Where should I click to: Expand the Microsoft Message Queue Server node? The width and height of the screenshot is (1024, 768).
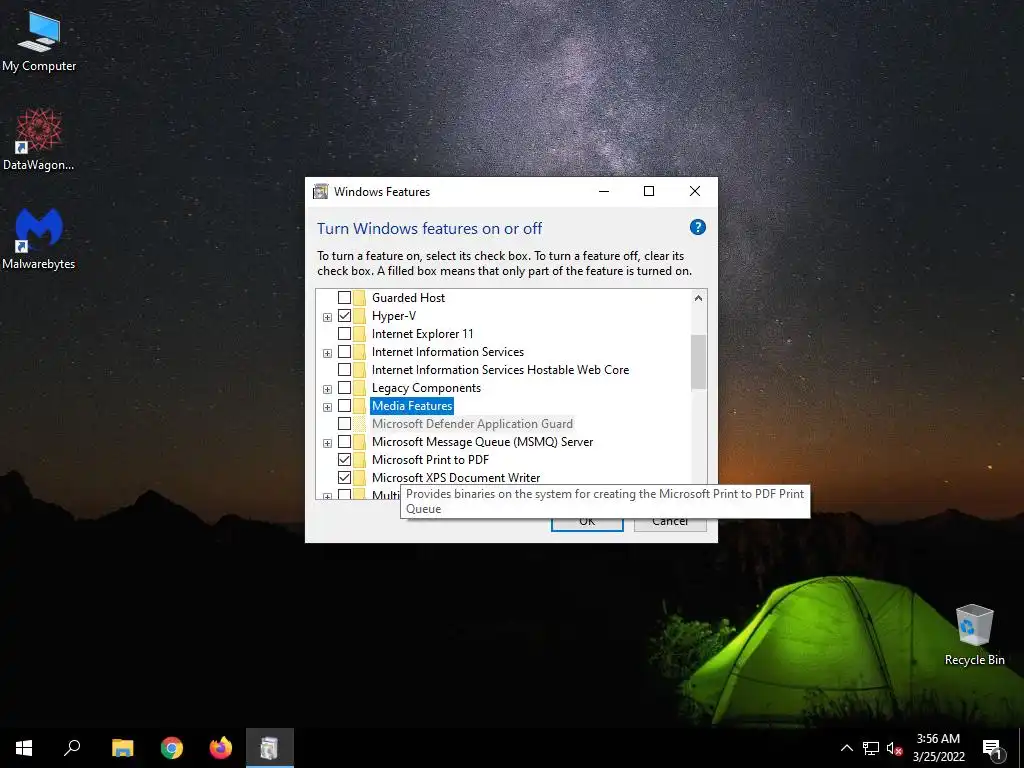327,443
